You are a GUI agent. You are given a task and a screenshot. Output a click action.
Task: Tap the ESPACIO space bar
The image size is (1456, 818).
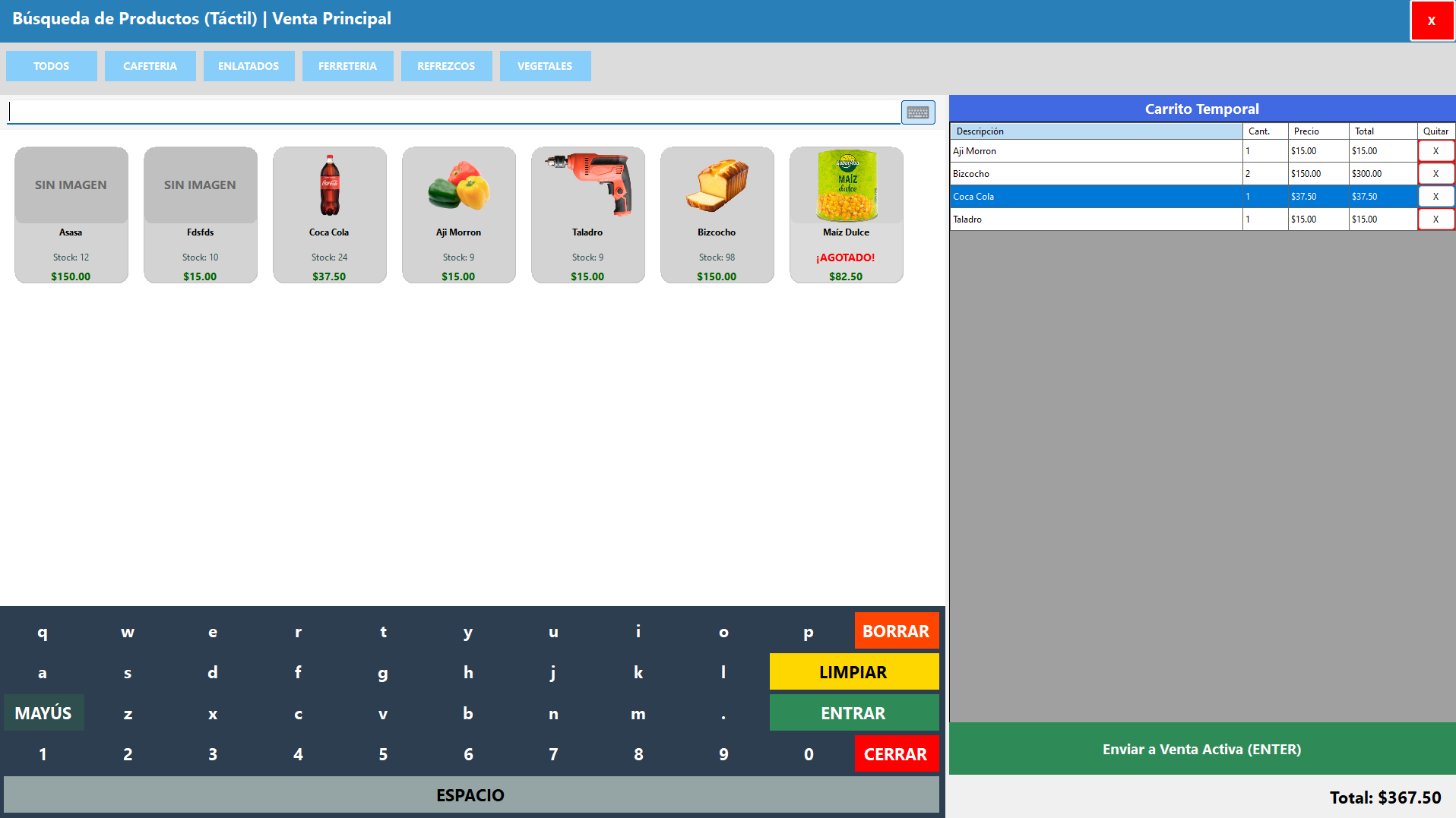(x=471, y=795)
